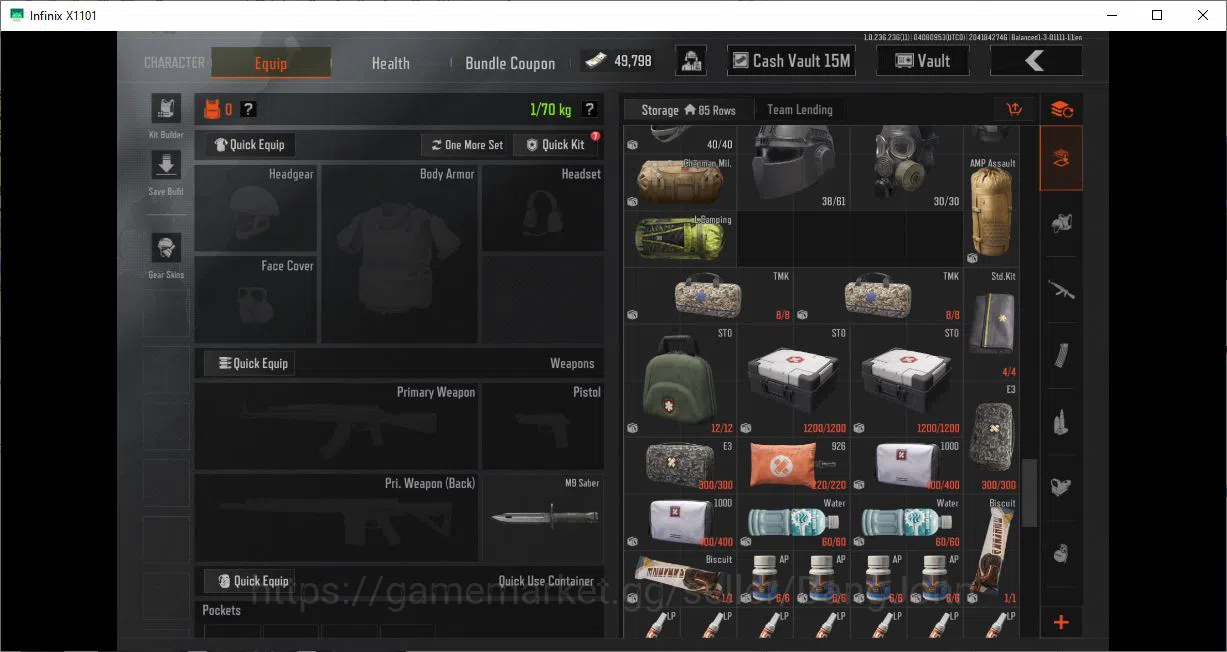The image size is (1227, 652).
Task: Select the empty Headgear slot
Action: 256,208
